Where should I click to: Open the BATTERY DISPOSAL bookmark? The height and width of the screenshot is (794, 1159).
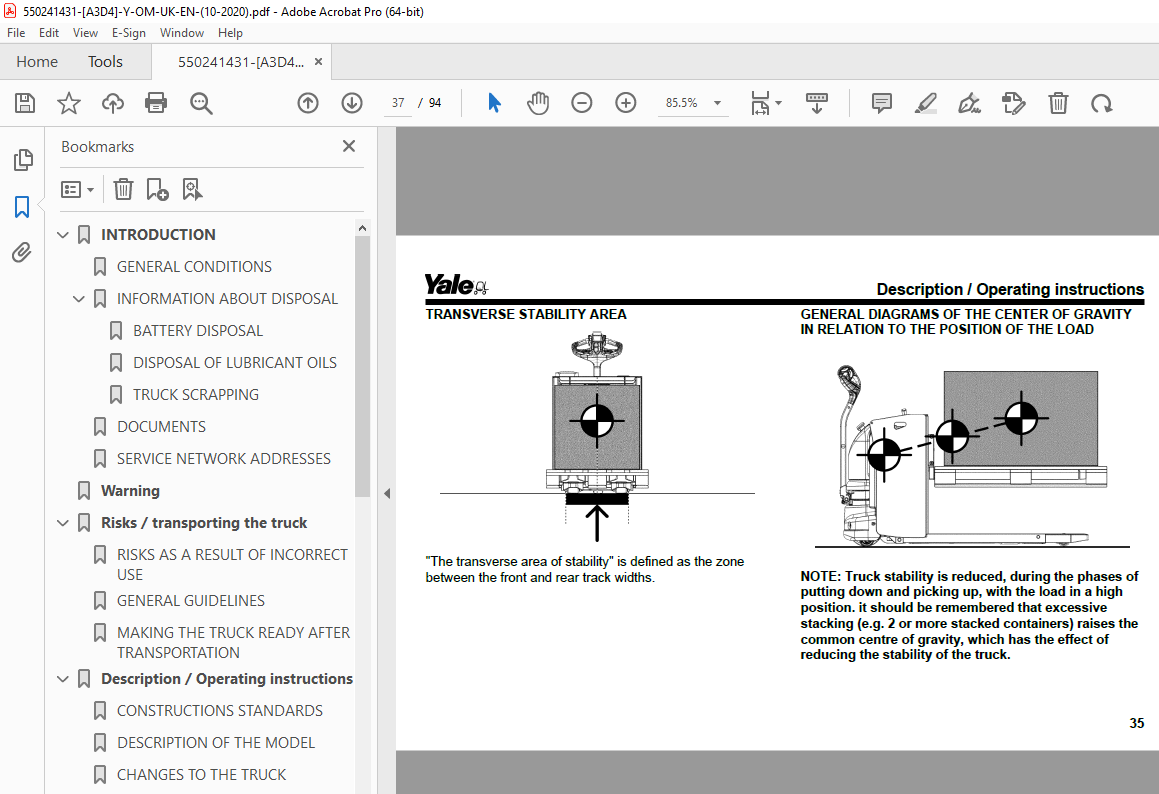198,330
